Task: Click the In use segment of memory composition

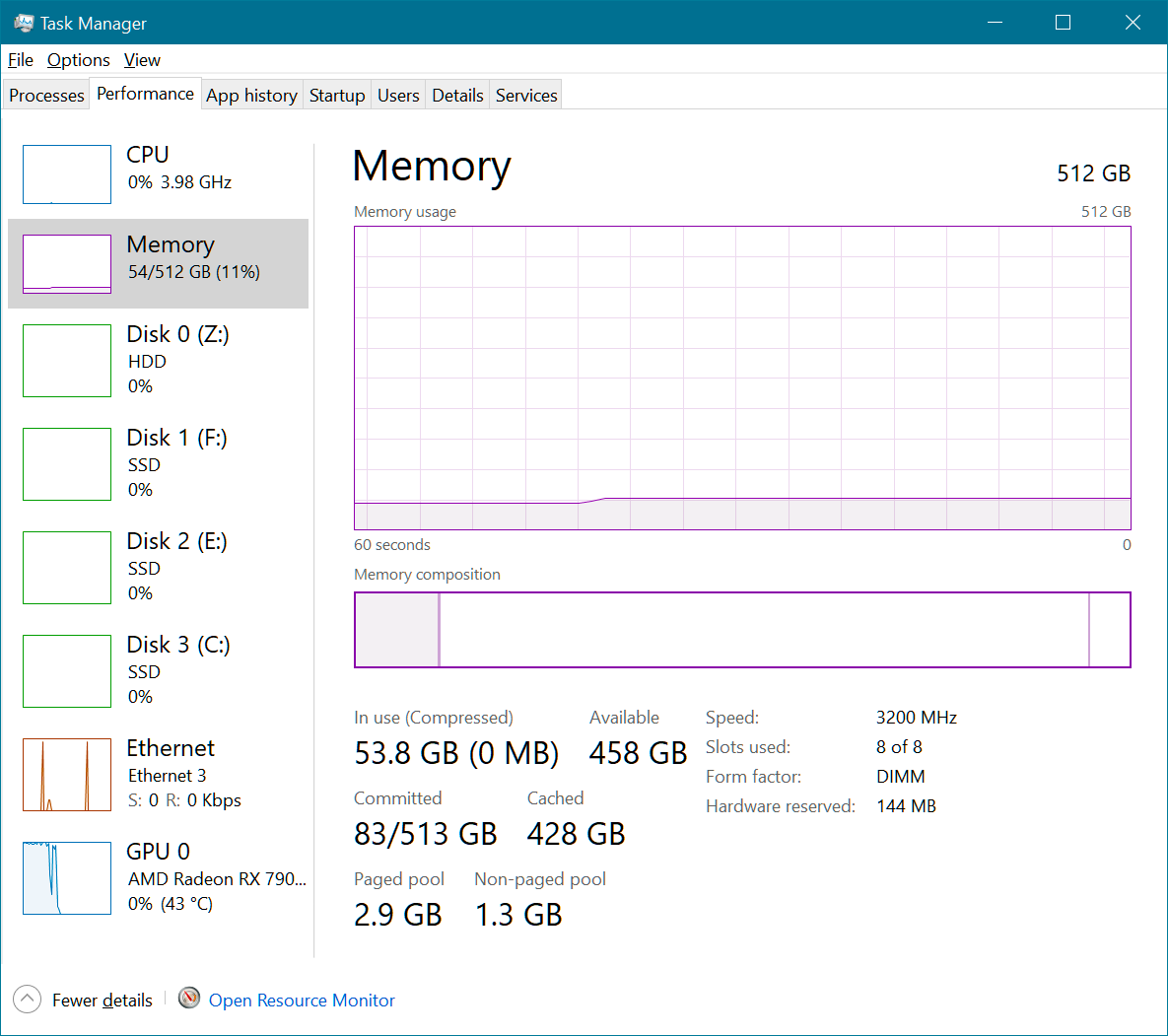Action: pos(394,629)
